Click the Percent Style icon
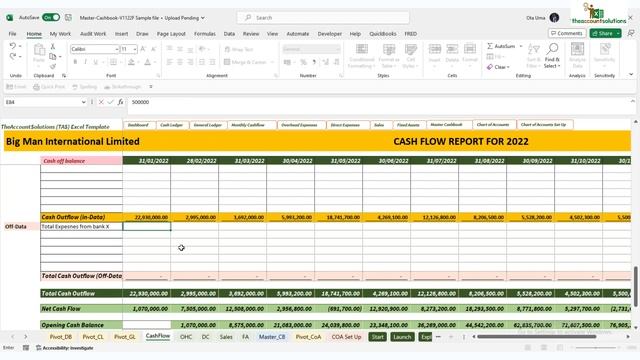 point(303,62)
